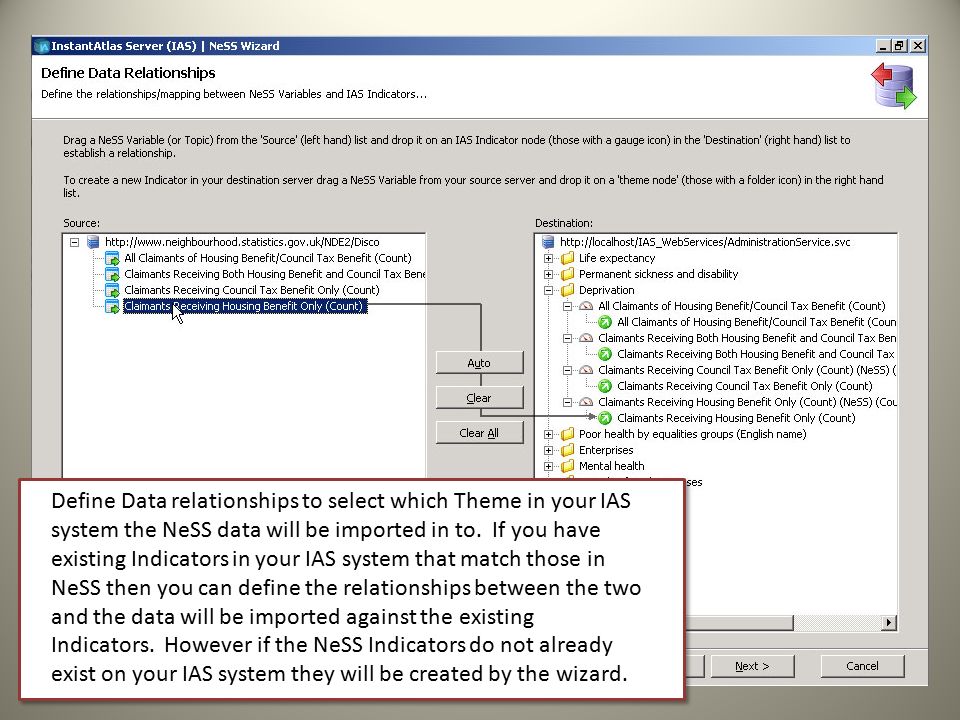Click the destination horizontal scrollbar thumb
The image size is (960, 720).
(x=739, y=623)
